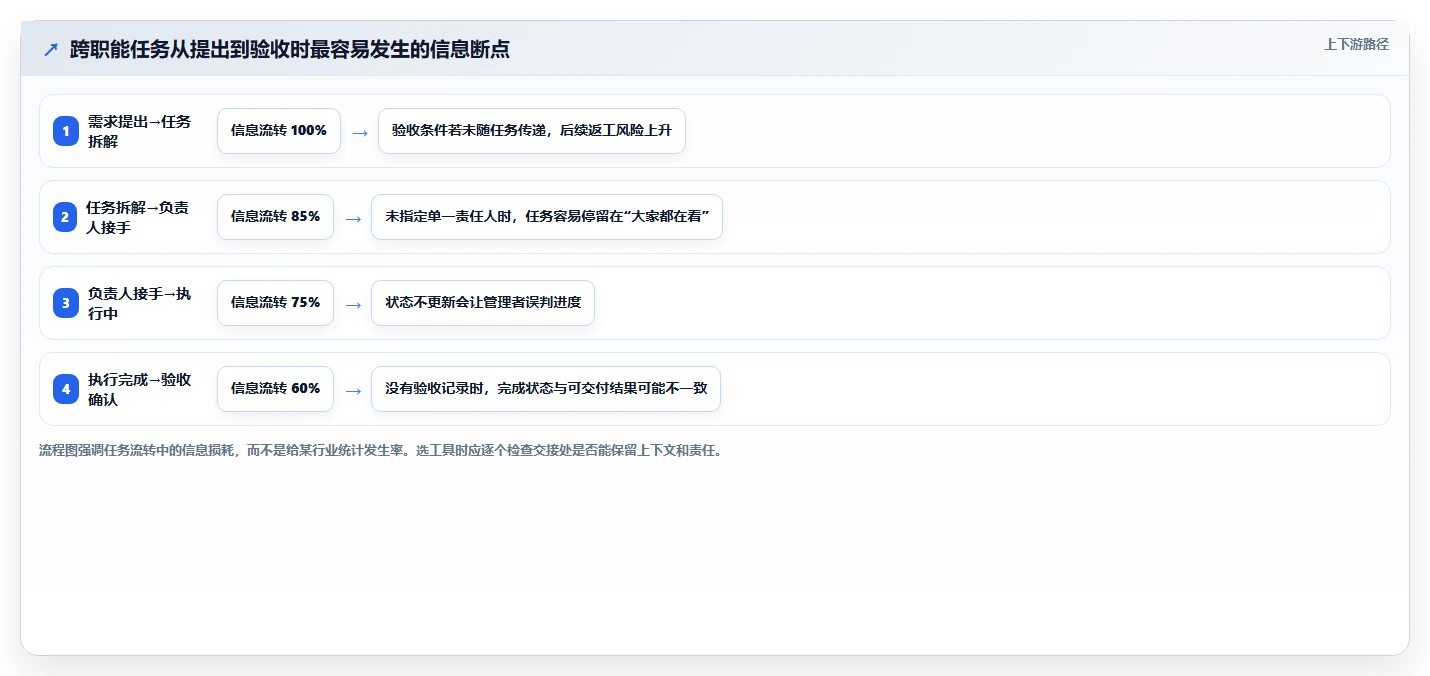Select the 信息流转 60% chip
The image size is (1430, 676).
pyautogui.click(x=275, y=389)
